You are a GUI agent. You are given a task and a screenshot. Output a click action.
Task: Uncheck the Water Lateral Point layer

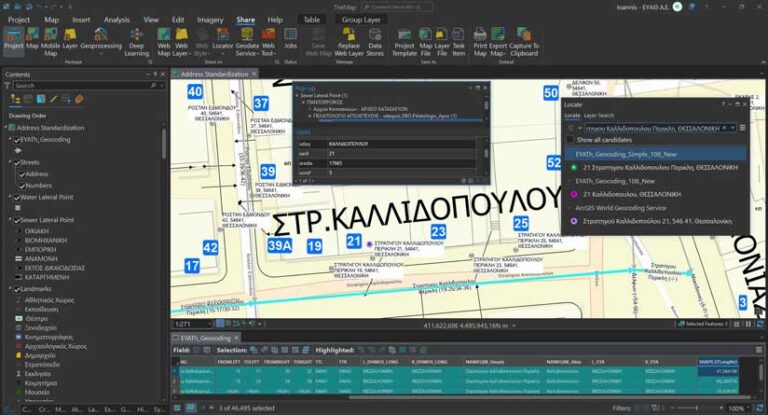point(17,197)
